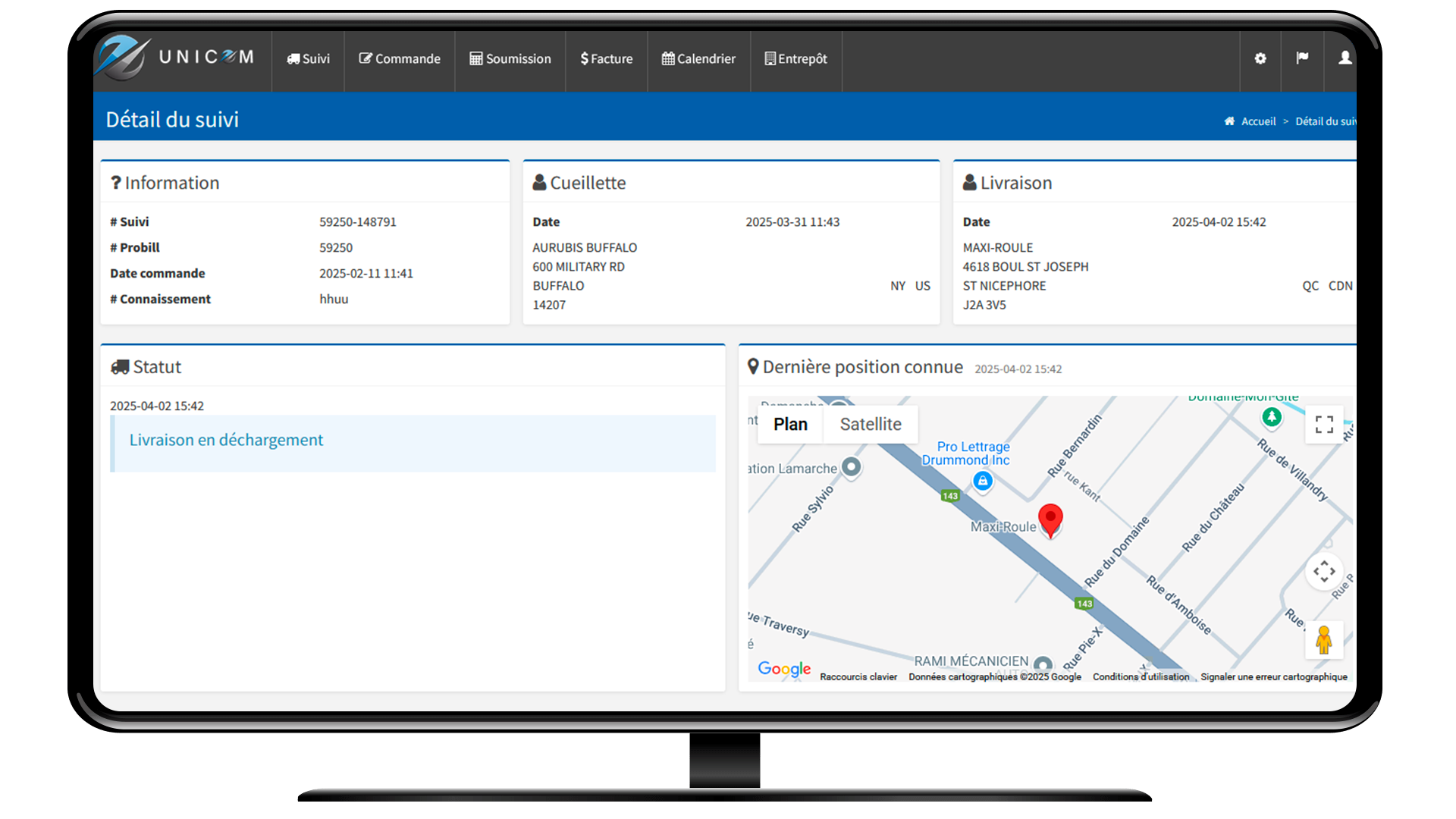
Task: Click the Détail du suivi breadcrumb
Action: point(1326,121)
